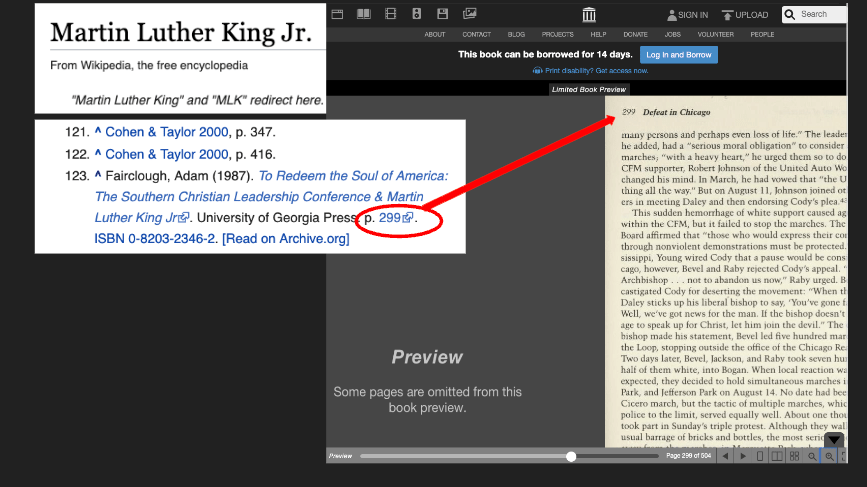
Task: Open the Audio (speaker) media icon
Action: coord(417,14)
